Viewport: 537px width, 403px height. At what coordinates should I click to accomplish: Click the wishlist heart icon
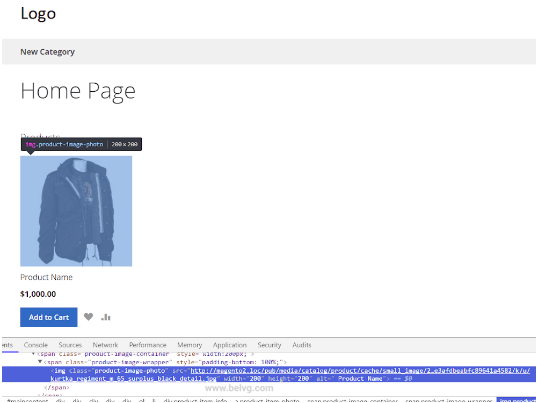[x=88, y=317]
